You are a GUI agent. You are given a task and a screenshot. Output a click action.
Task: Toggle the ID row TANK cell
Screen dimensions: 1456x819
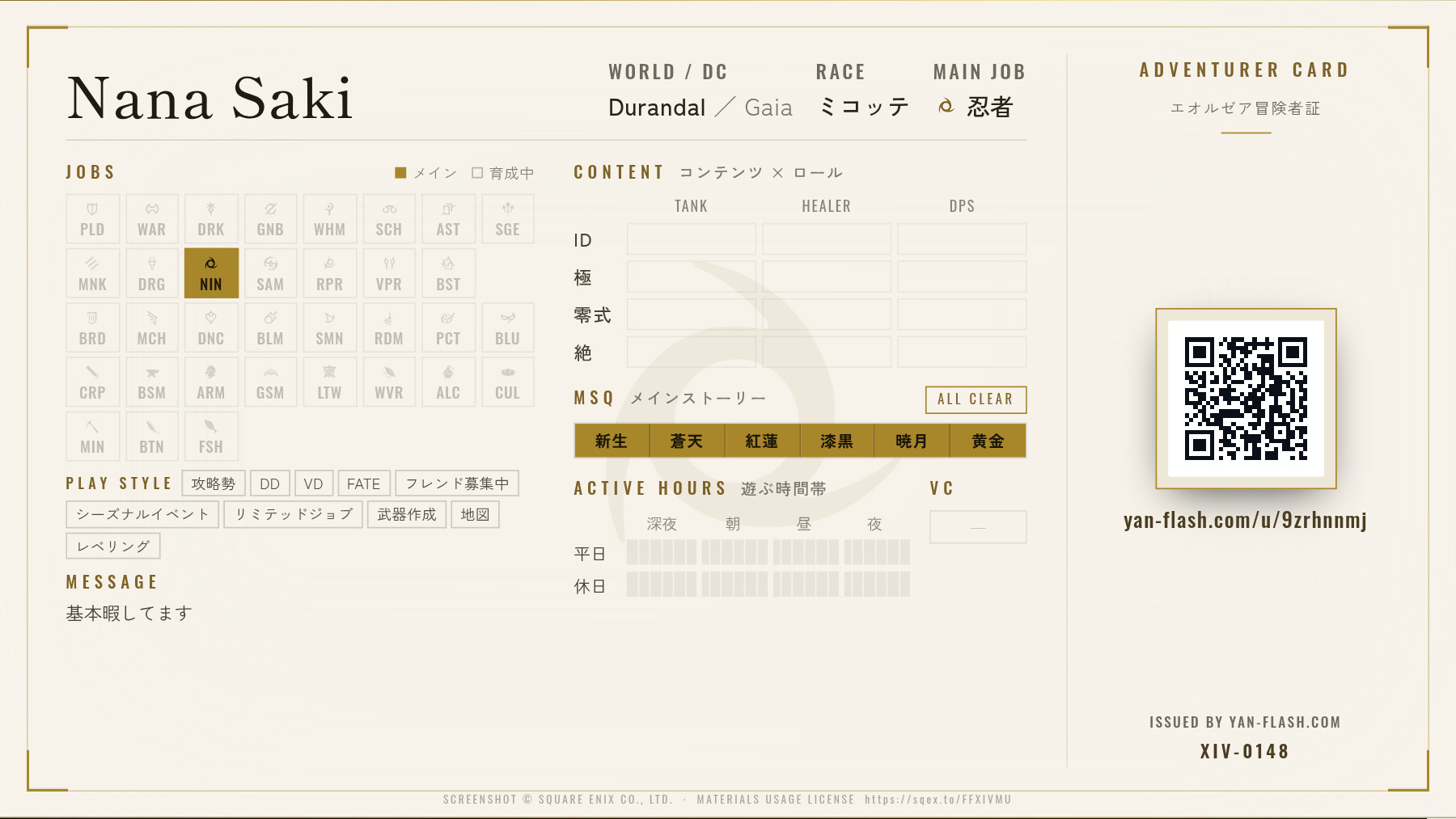[692, 239]
